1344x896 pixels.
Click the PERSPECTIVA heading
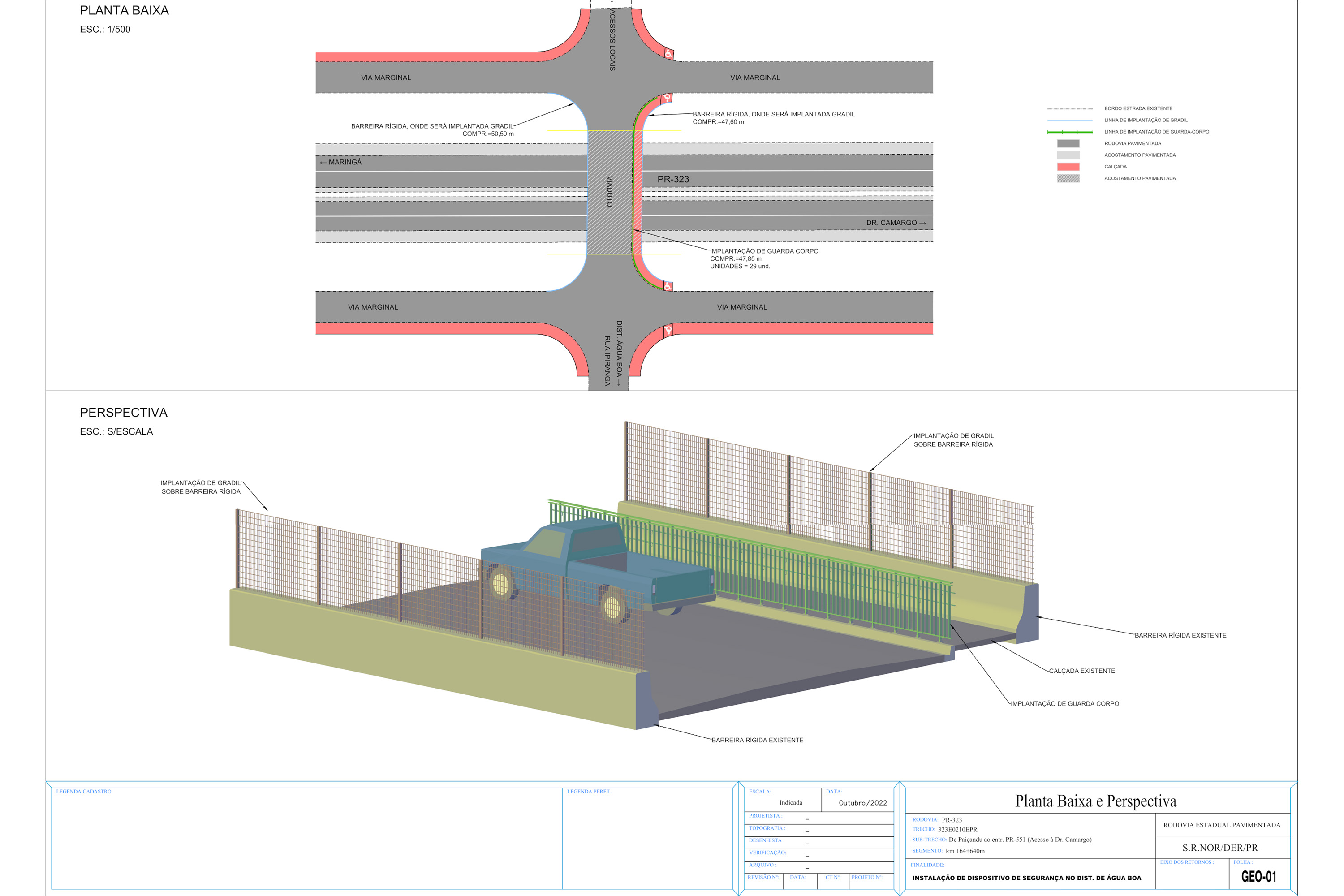pyautogui.click(x=124, y=413)
